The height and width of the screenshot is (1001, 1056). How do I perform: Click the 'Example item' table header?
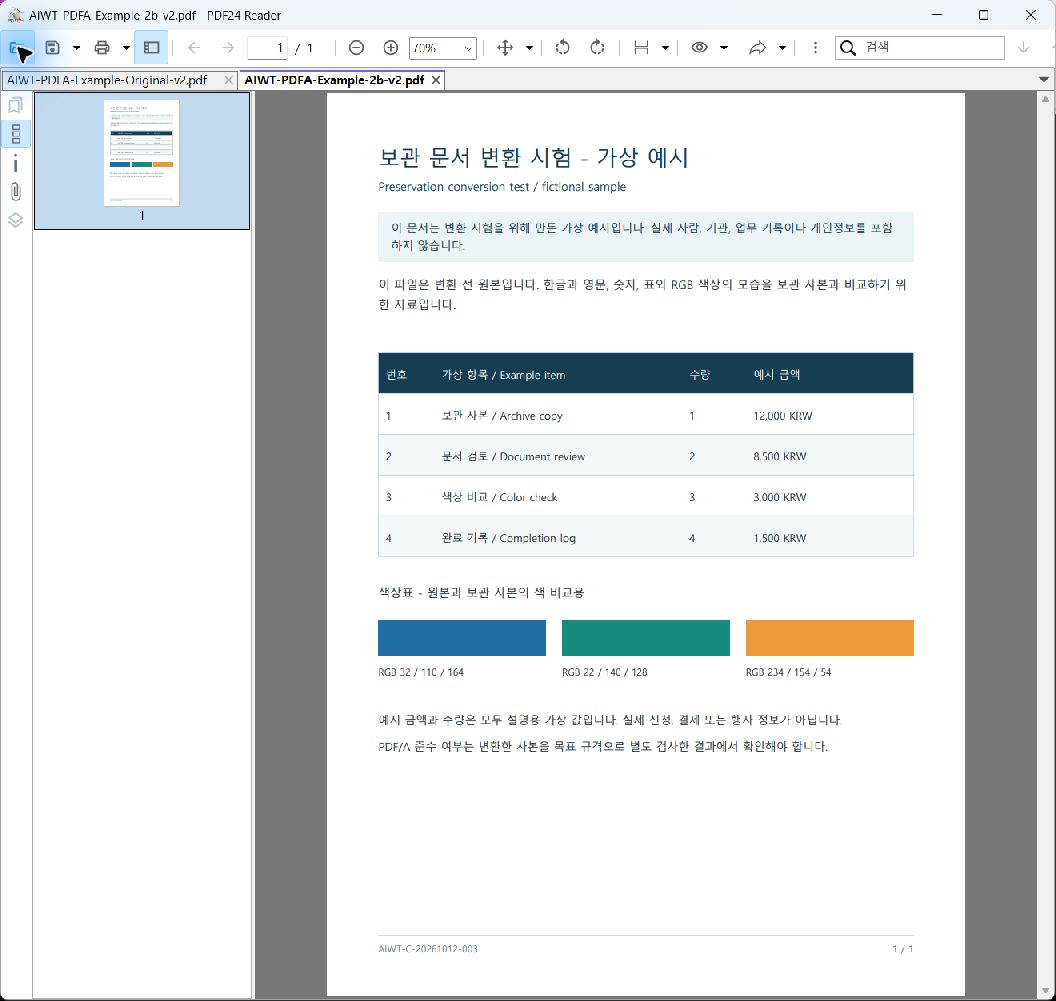(503, 375)
